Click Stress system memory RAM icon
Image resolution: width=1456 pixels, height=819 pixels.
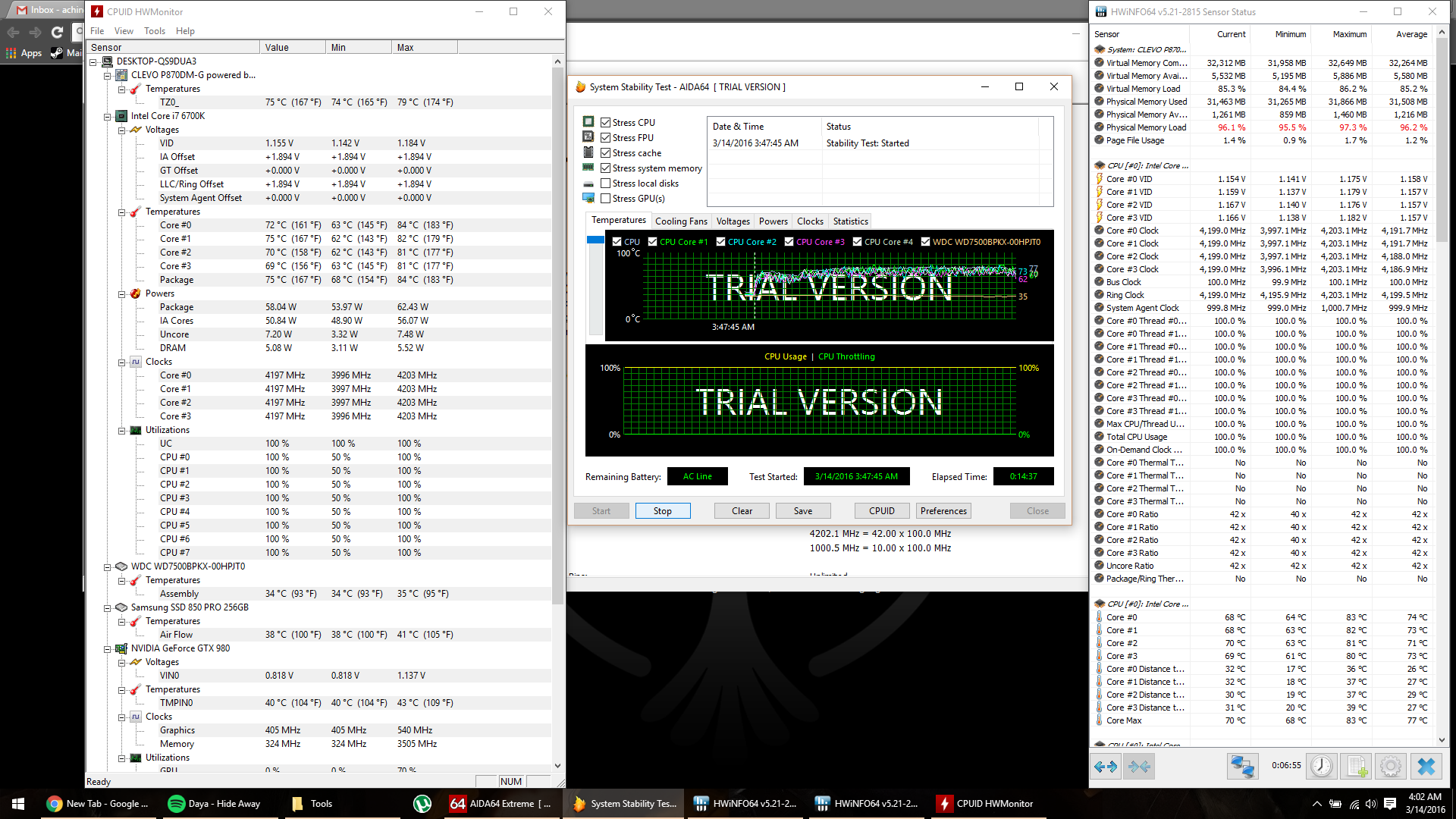(588, 168)
